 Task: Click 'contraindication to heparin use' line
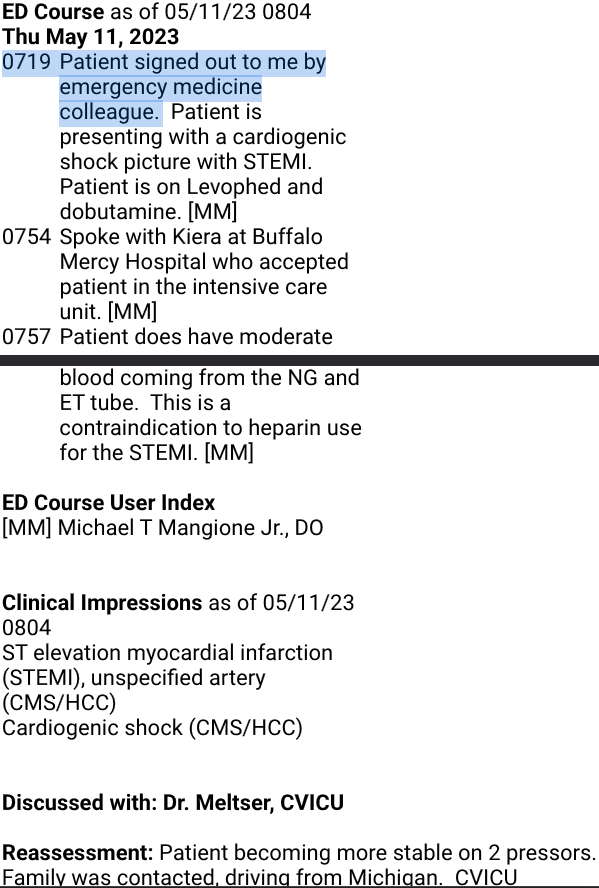click(x=211, y=428)
